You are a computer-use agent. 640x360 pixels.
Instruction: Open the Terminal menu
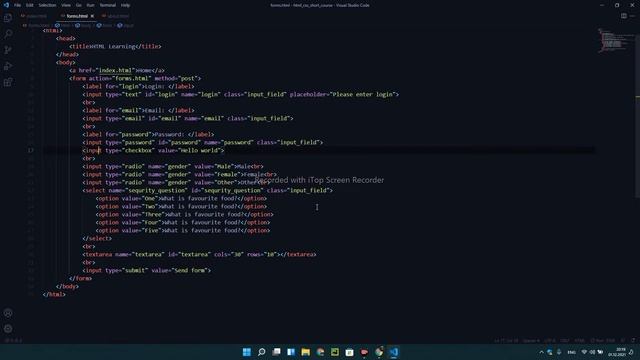(x=108, y=5)
